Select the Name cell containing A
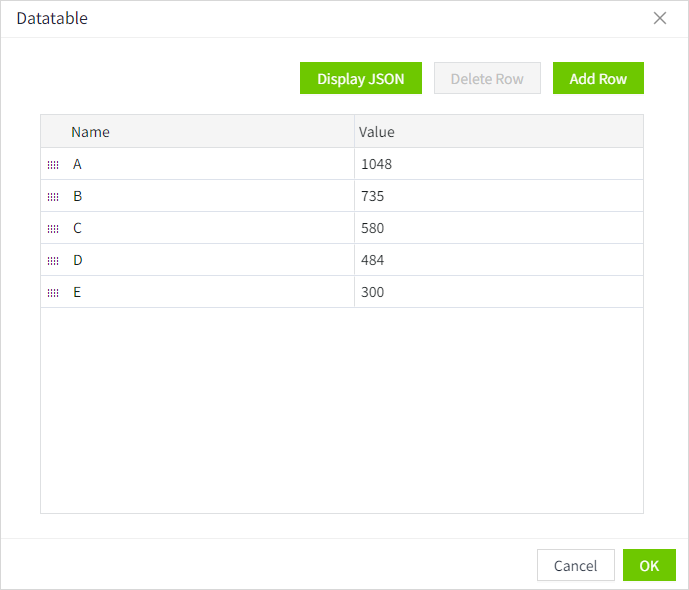The width and height of the screenshot is (689, 590). tap(200, 164)
